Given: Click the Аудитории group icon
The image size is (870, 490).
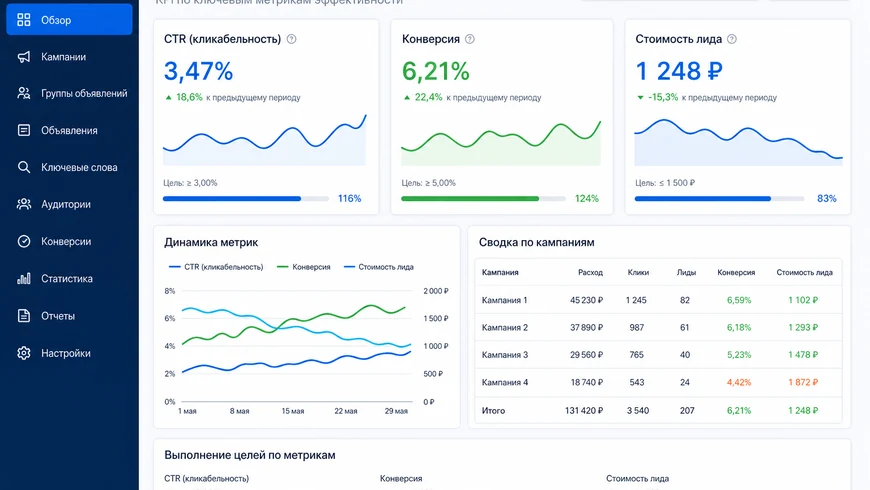Looking at the screenshot, I should pos(24,204).
